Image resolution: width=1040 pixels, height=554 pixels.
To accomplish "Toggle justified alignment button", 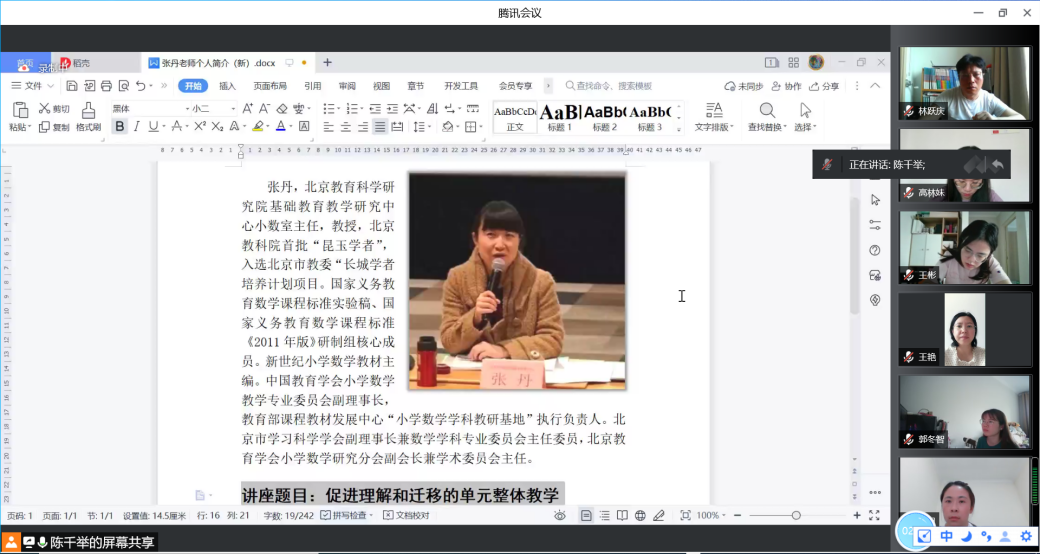I will (380, 126).
